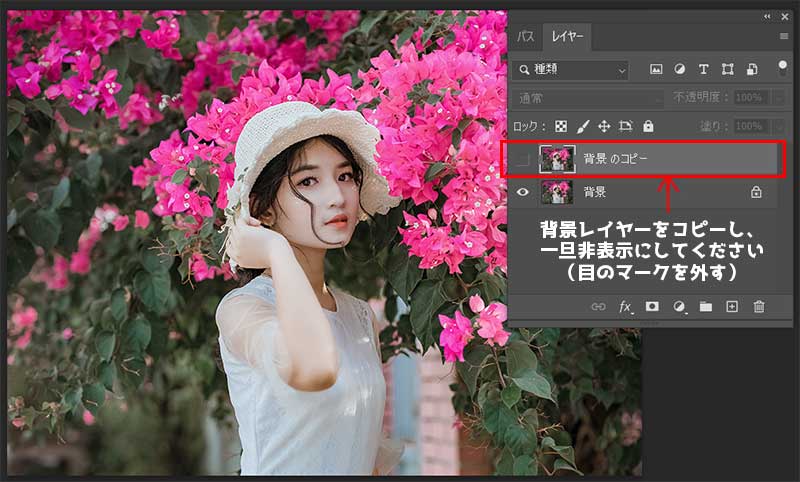Toggle the layer filtering switch
The width and height of the screenshot is (800, 482).
[783, 68]
